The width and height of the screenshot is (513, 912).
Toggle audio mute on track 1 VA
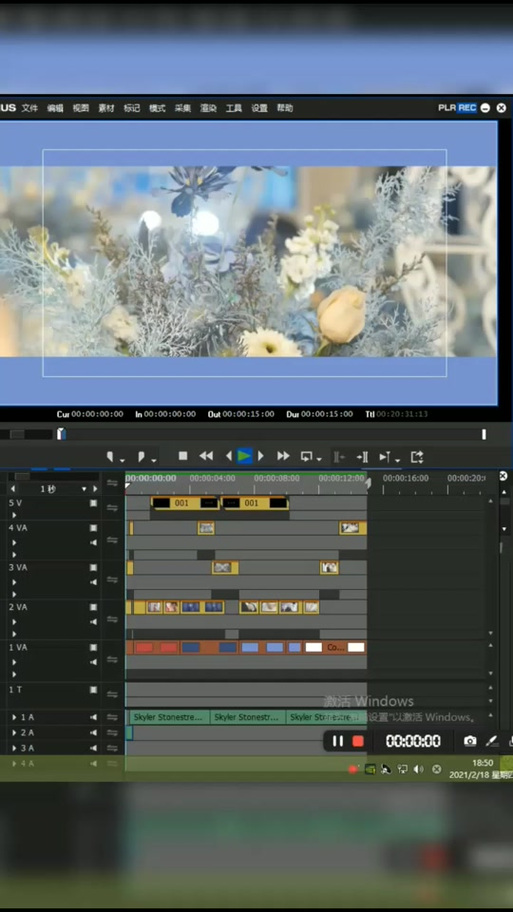(93, 662)
